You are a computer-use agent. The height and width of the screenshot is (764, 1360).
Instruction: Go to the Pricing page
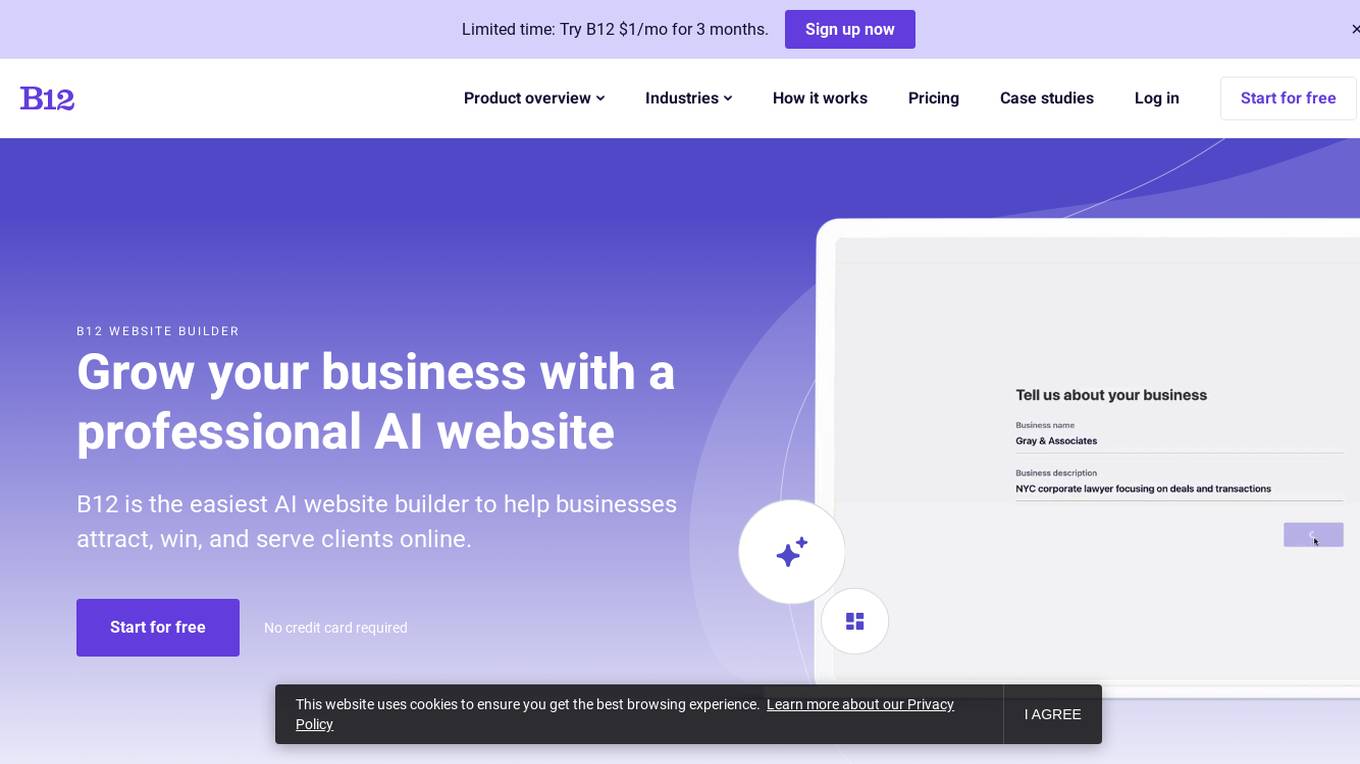[933, 98]
